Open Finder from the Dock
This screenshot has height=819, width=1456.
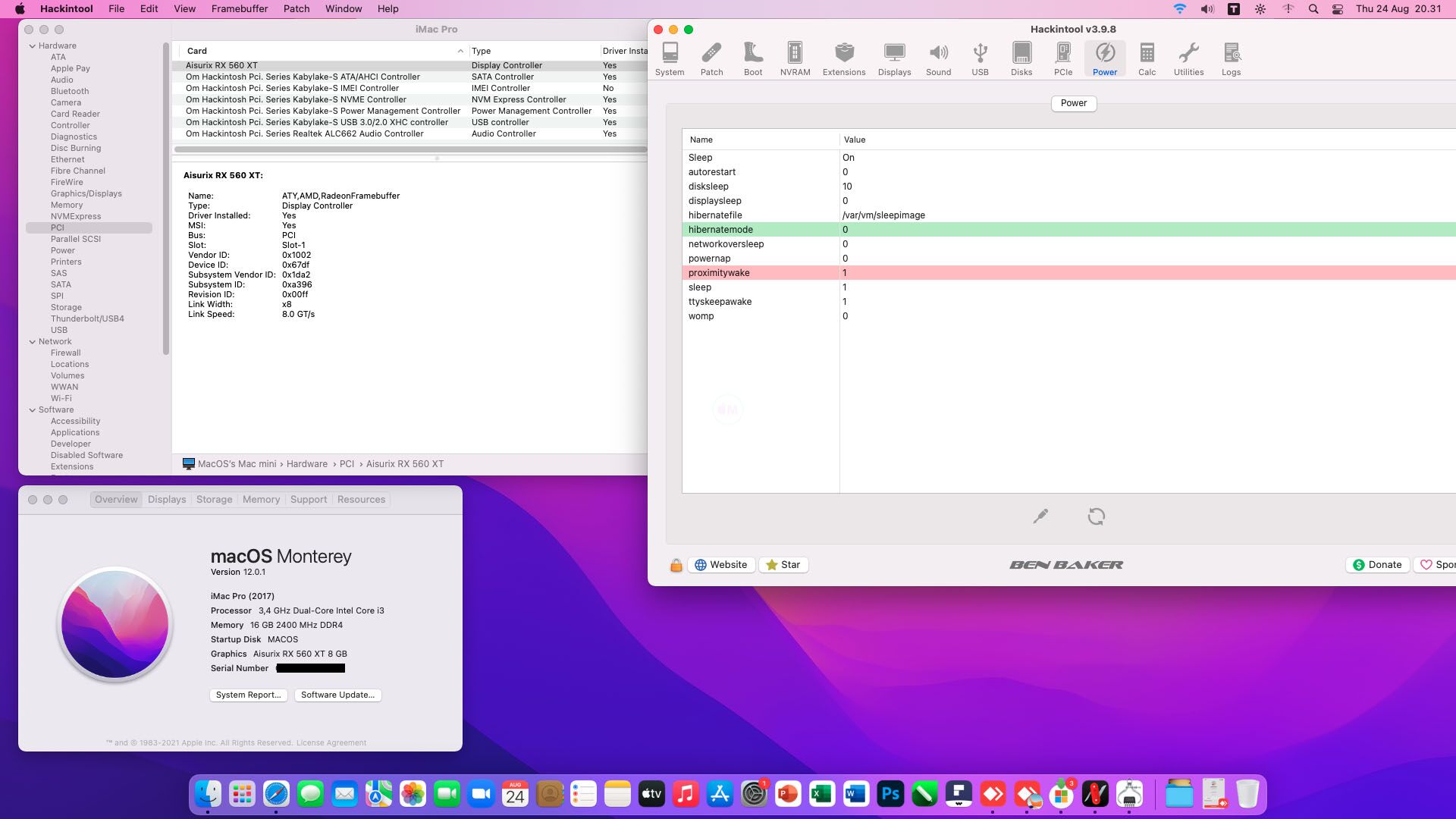[x=208, y=794]
